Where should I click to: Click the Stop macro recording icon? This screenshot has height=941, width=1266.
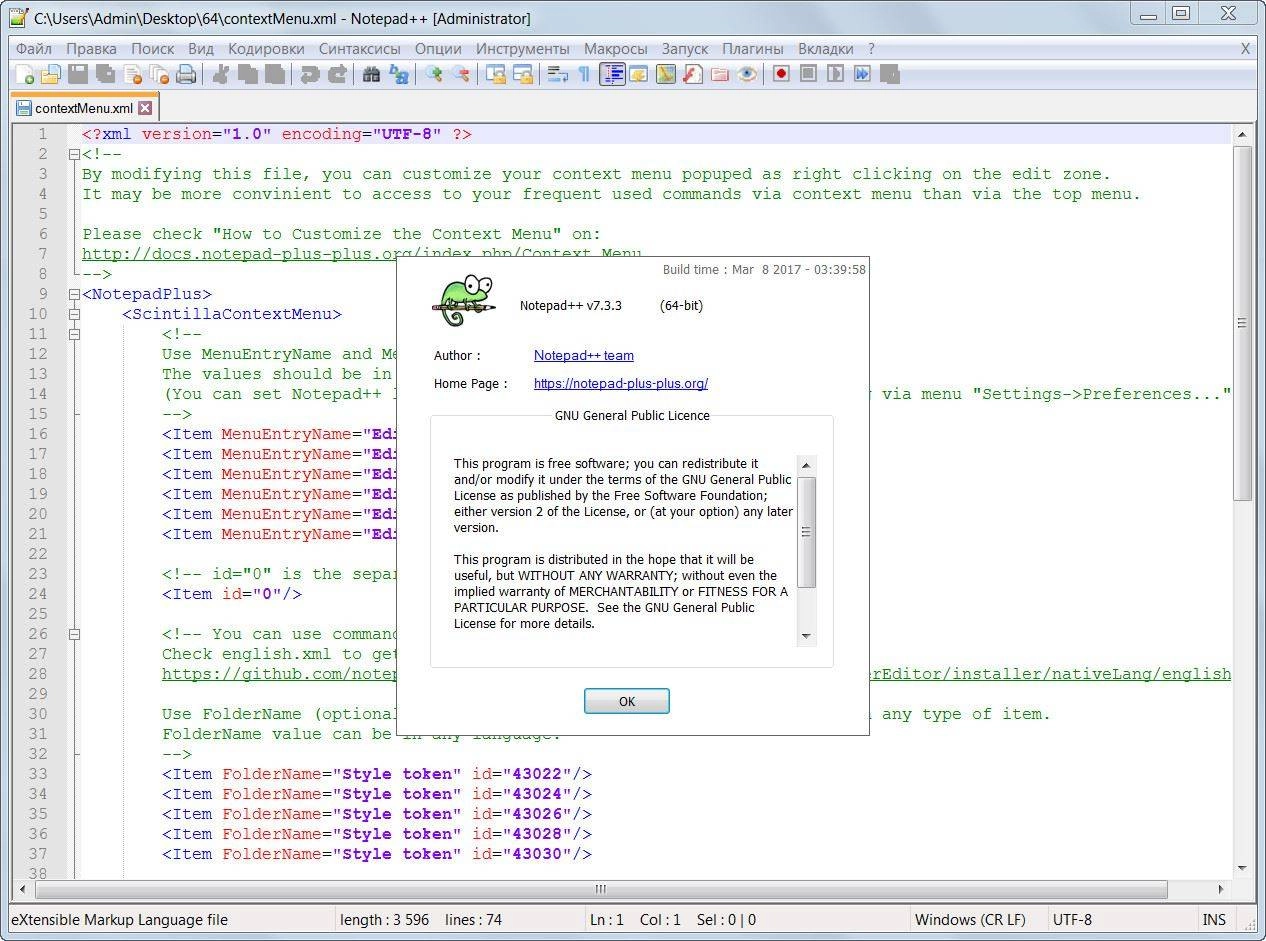click(808, 74)
